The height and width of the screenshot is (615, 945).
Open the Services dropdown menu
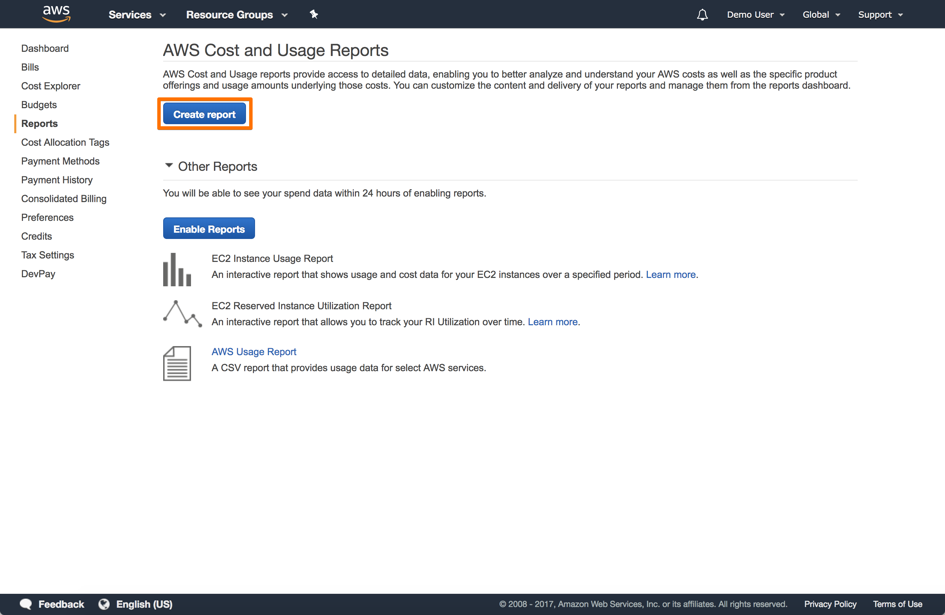click(137, 15)
